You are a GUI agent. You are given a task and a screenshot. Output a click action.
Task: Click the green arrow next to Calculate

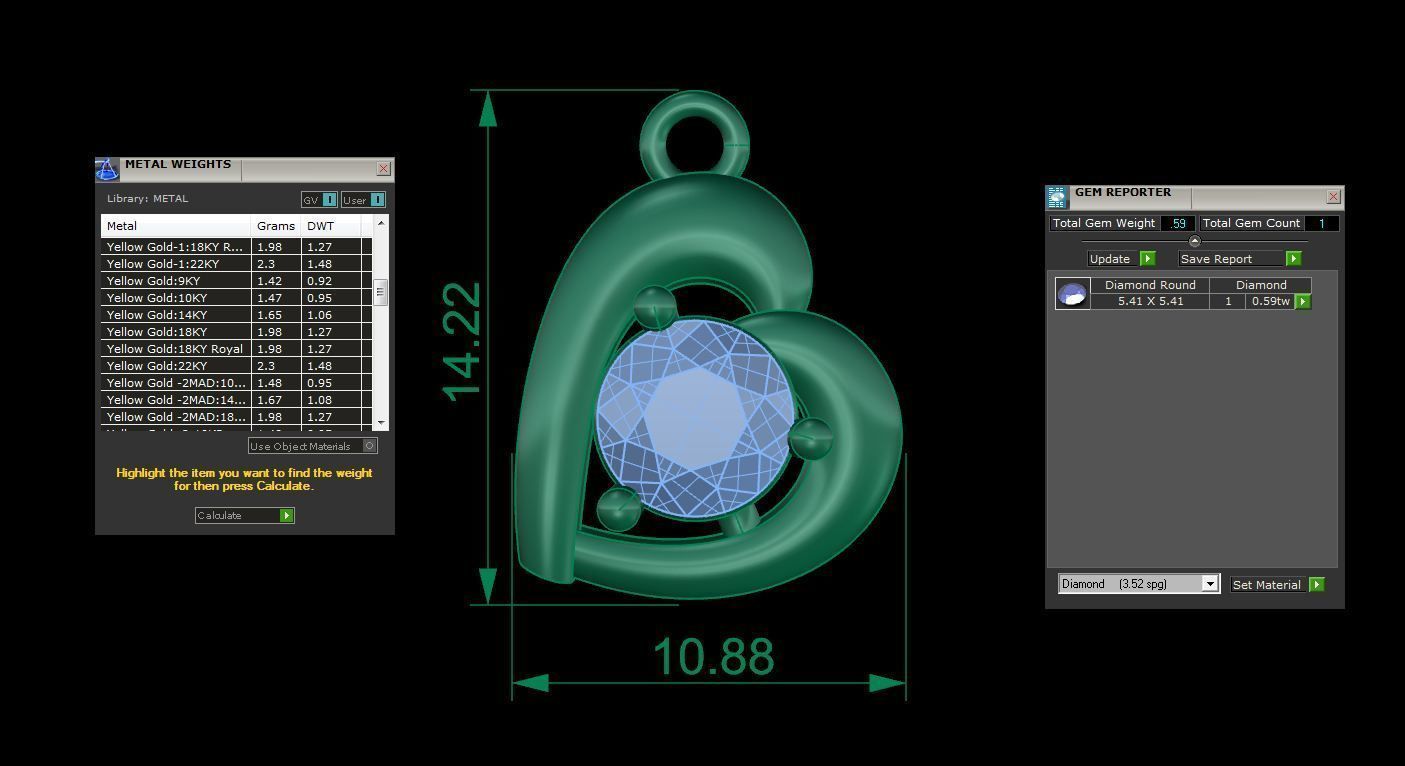[x=287, y=516]
